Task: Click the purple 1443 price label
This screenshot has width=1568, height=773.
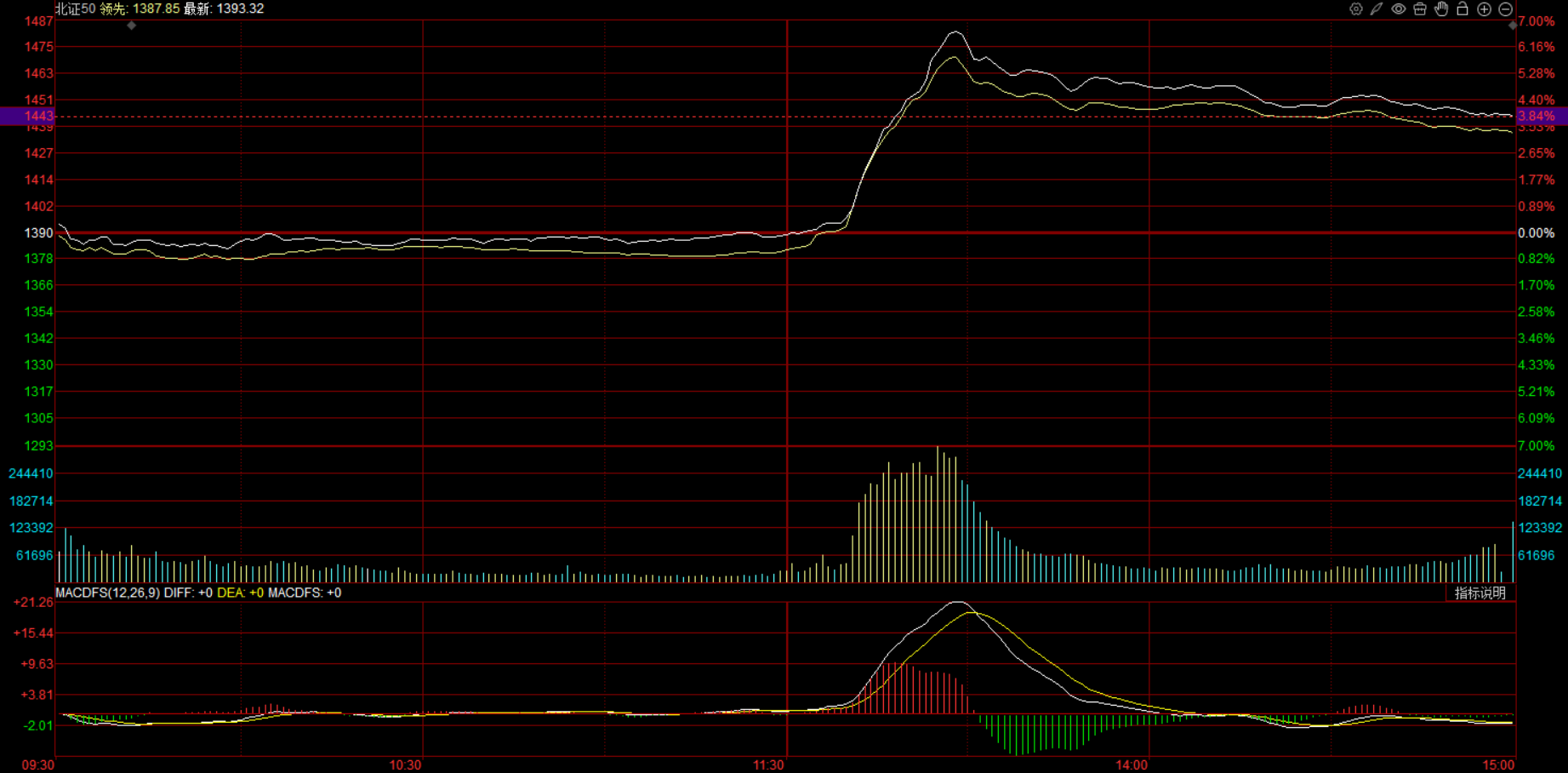Action: coord(38,116)
